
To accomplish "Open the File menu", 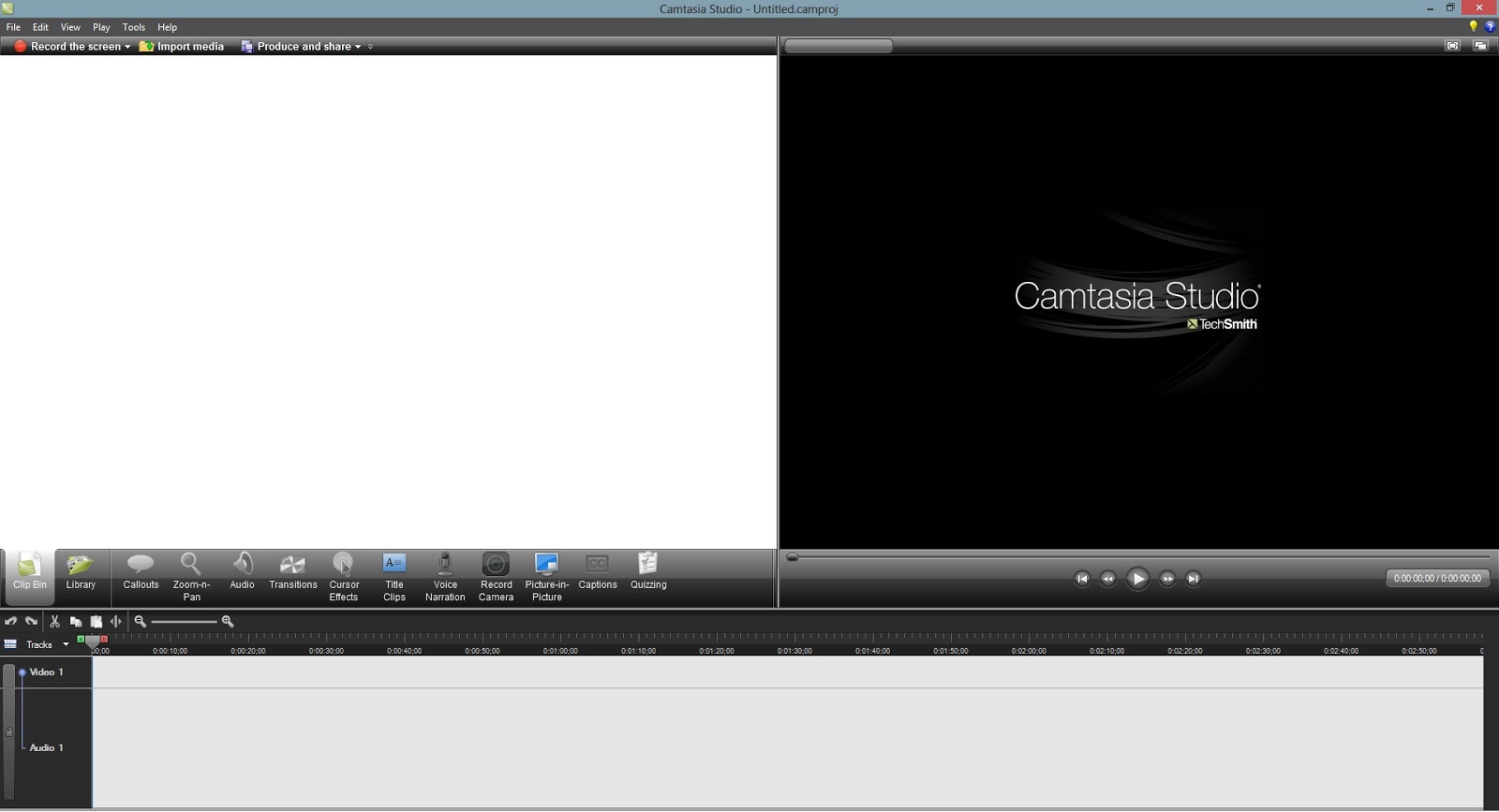I will coord(13,27).
